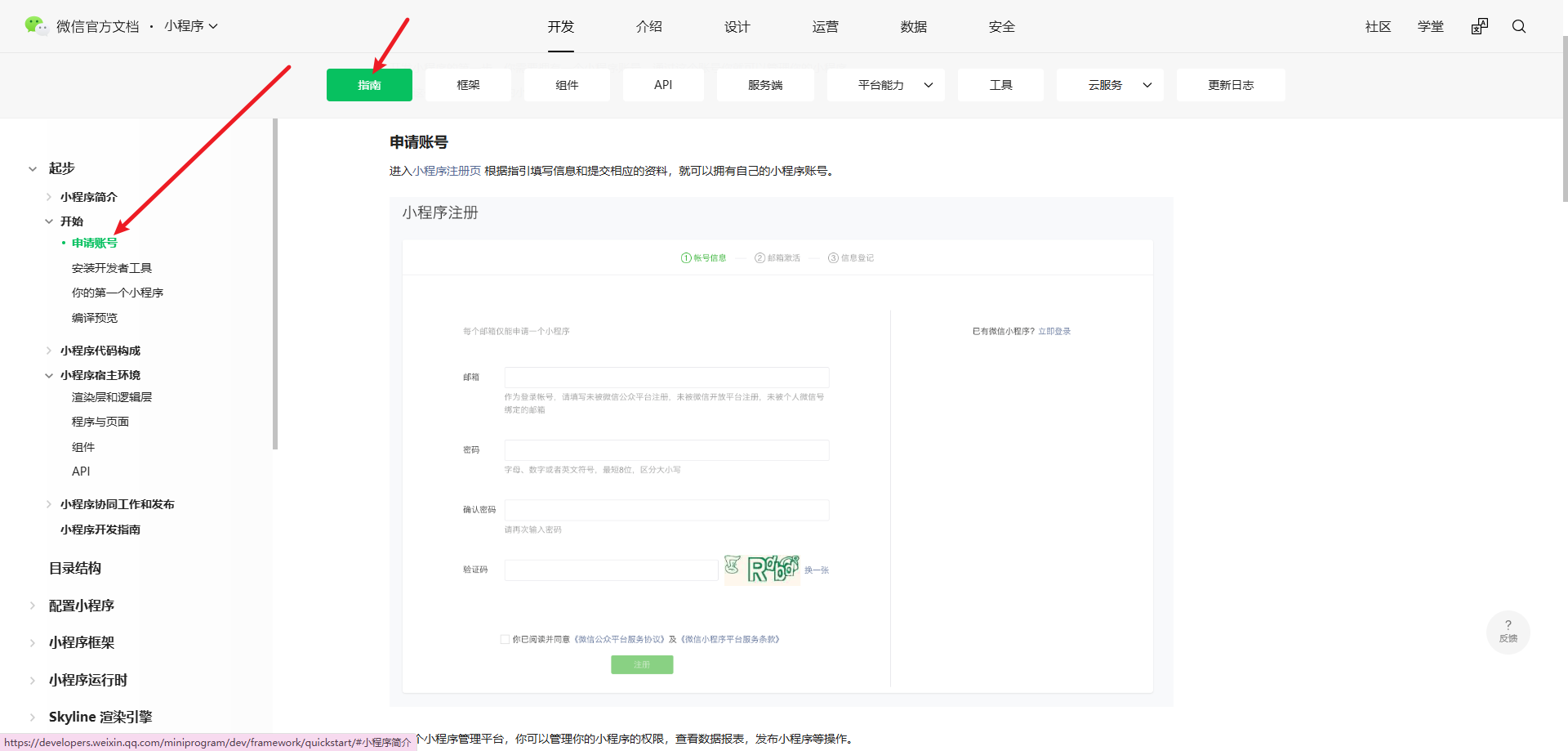This screenshot has width=1568, height=751.
Task: Click the WeChat logo icon
Action: (x=36, y=26)
